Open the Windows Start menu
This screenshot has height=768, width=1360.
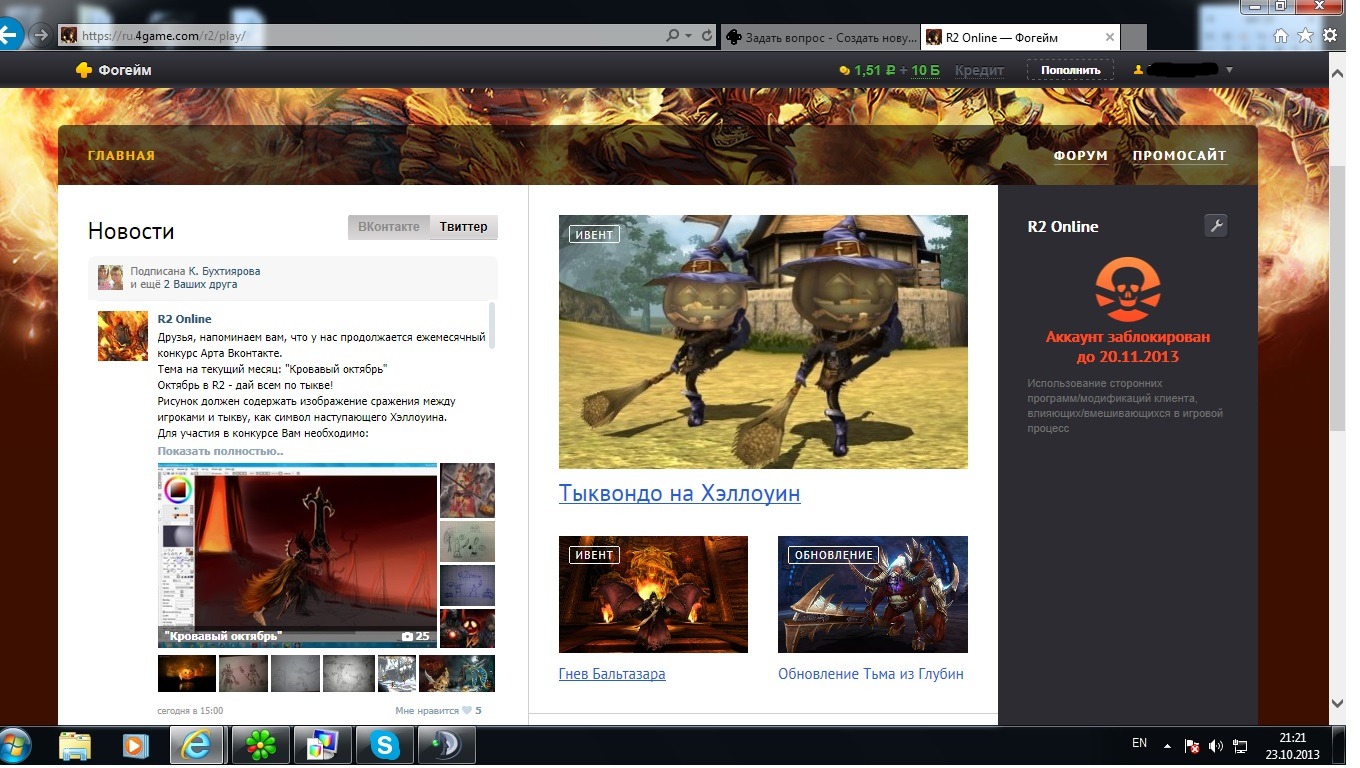click(15, 745)
